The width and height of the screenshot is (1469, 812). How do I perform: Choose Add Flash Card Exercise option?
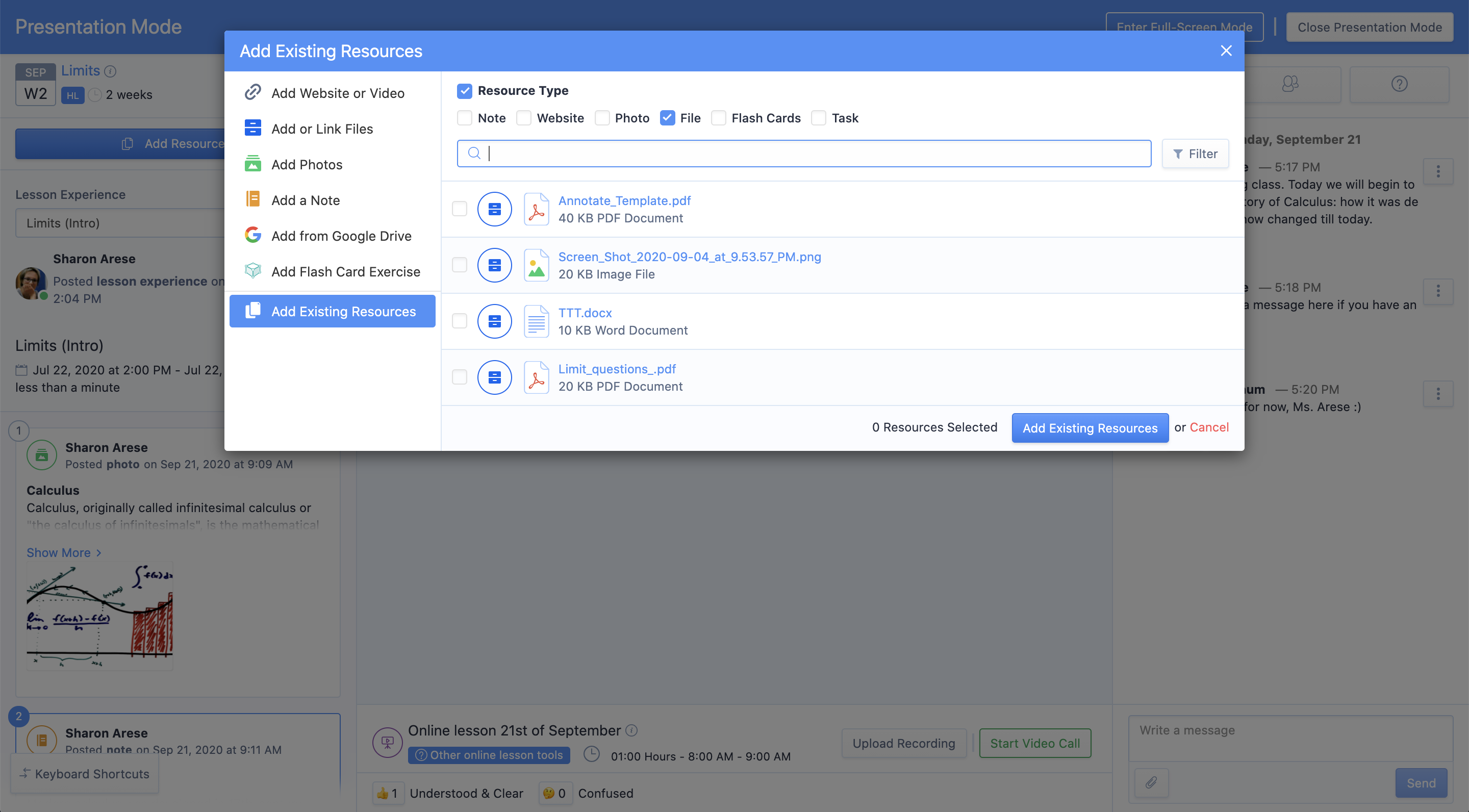(346, 271)
